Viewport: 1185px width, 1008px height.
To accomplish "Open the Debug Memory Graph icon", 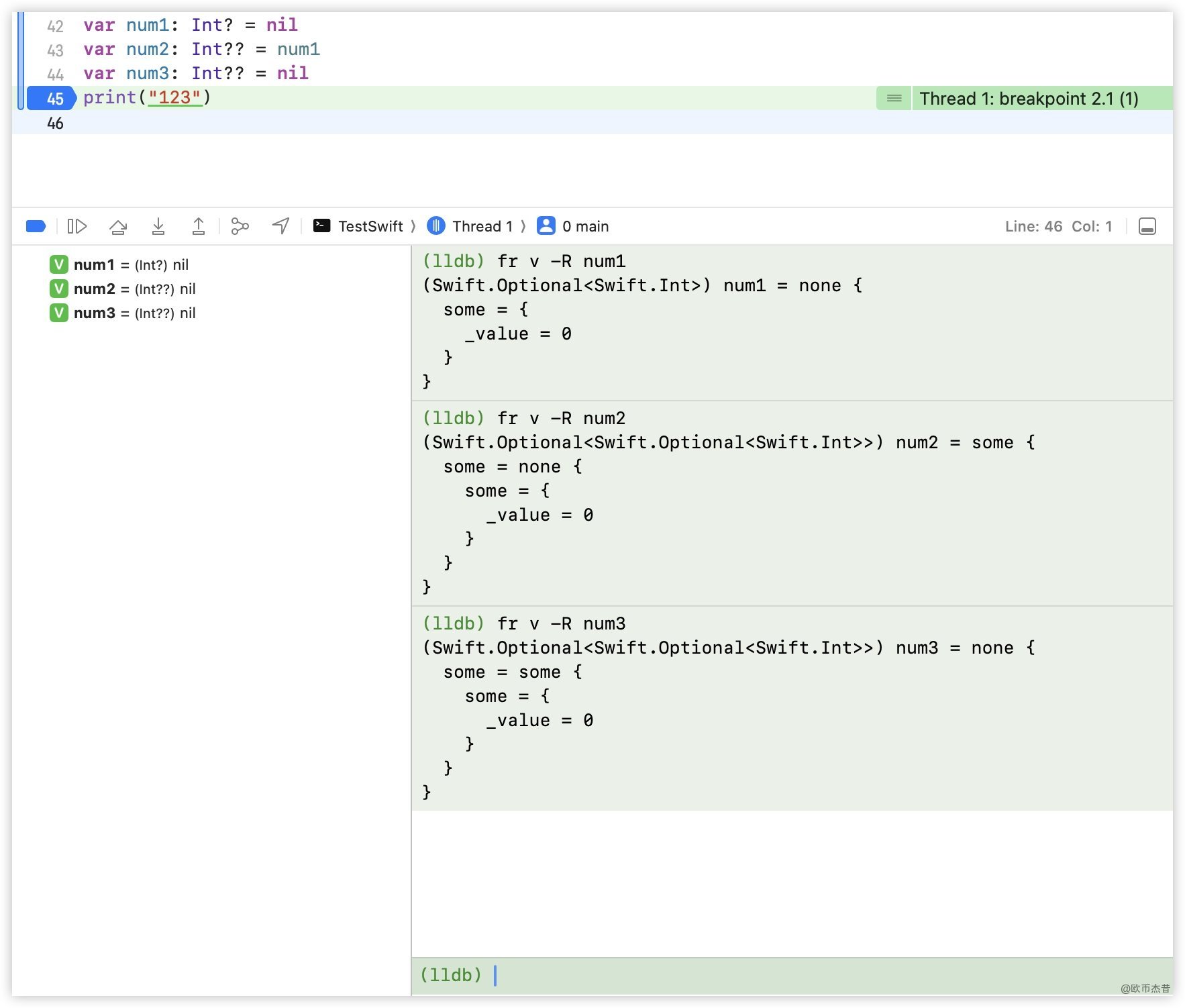I will pos(240,226).
